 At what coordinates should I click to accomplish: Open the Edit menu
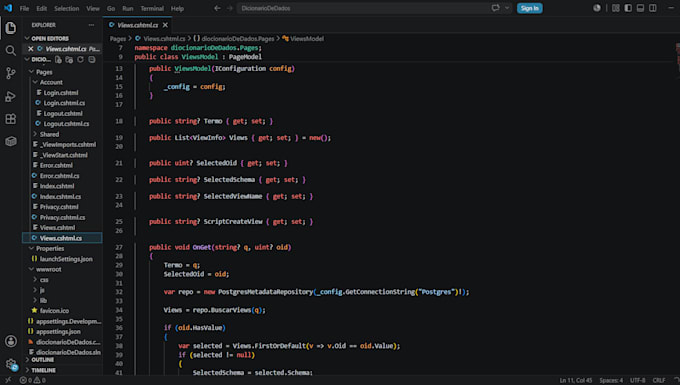click(42, 8)
